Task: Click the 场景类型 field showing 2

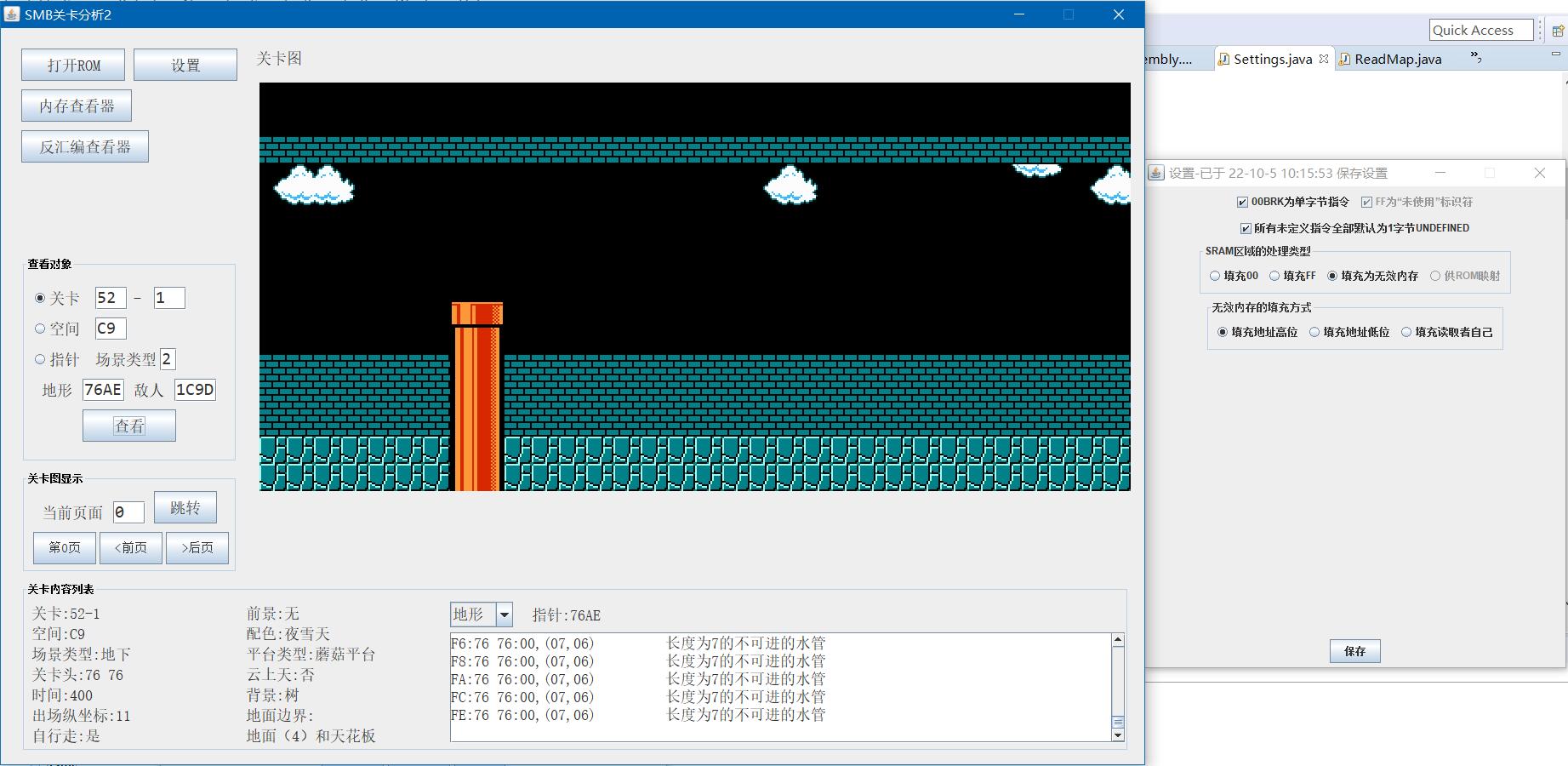Action: click(x=168, y=359)
